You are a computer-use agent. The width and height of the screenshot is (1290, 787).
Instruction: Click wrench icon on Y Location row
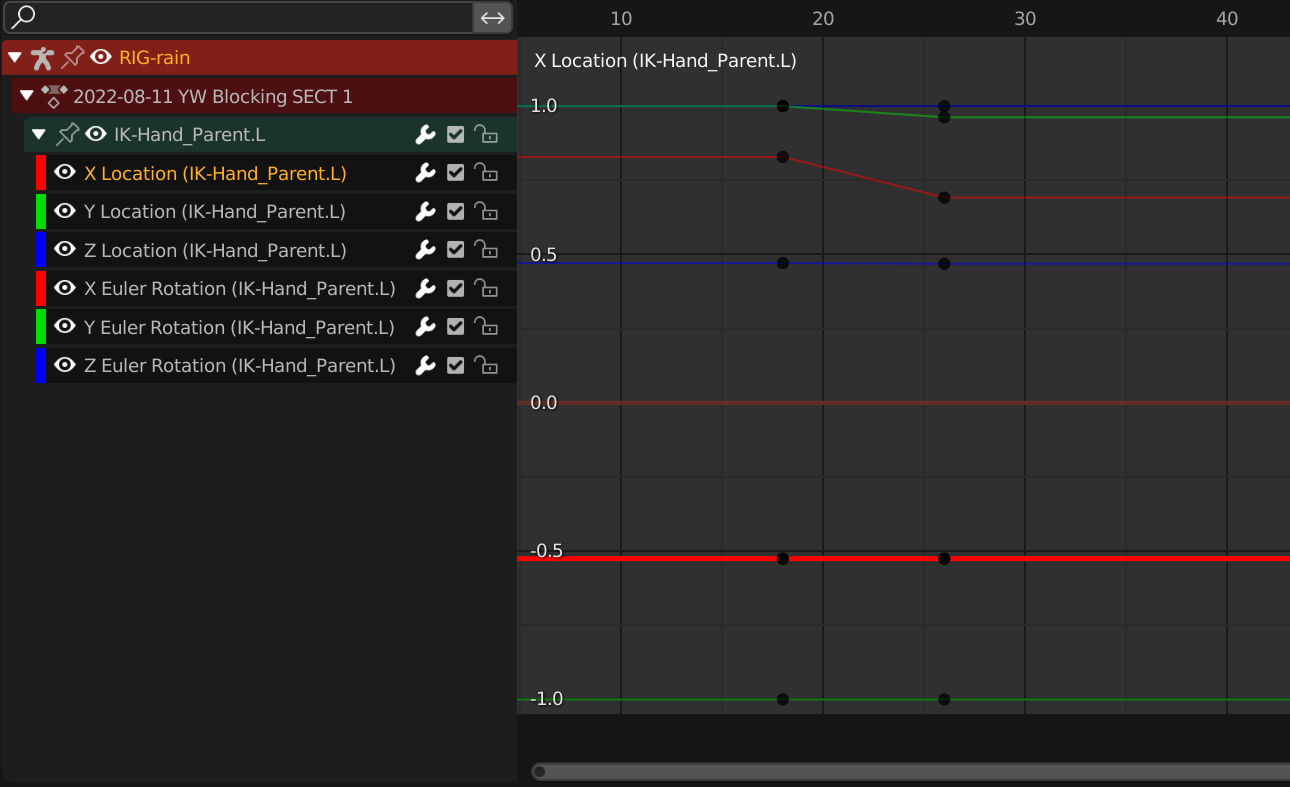(425, 212)
